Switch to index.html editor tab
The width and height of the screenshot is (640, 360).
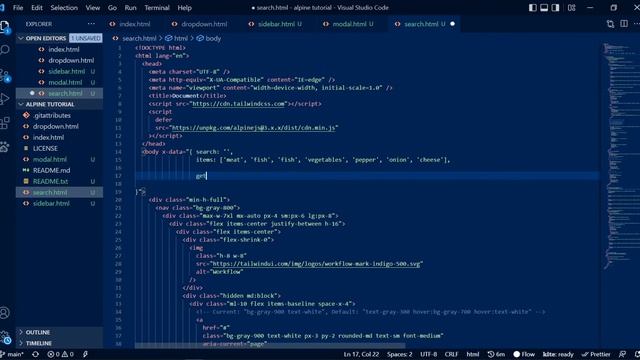tap(135, 24)
